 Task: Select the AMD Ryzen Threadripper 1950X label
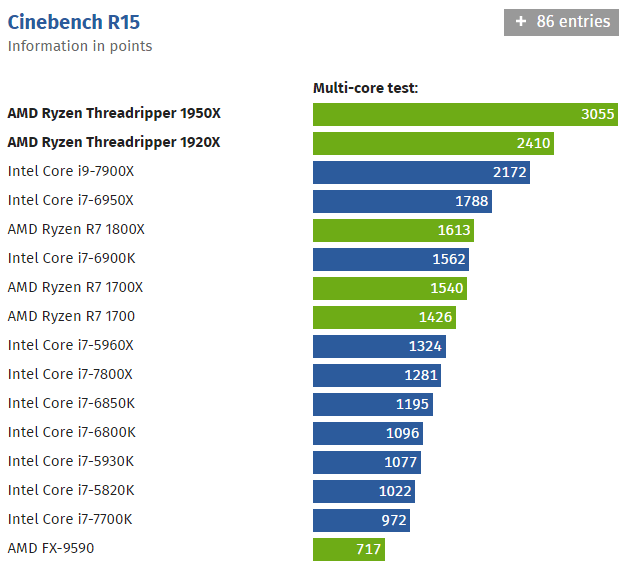[114, 113]
